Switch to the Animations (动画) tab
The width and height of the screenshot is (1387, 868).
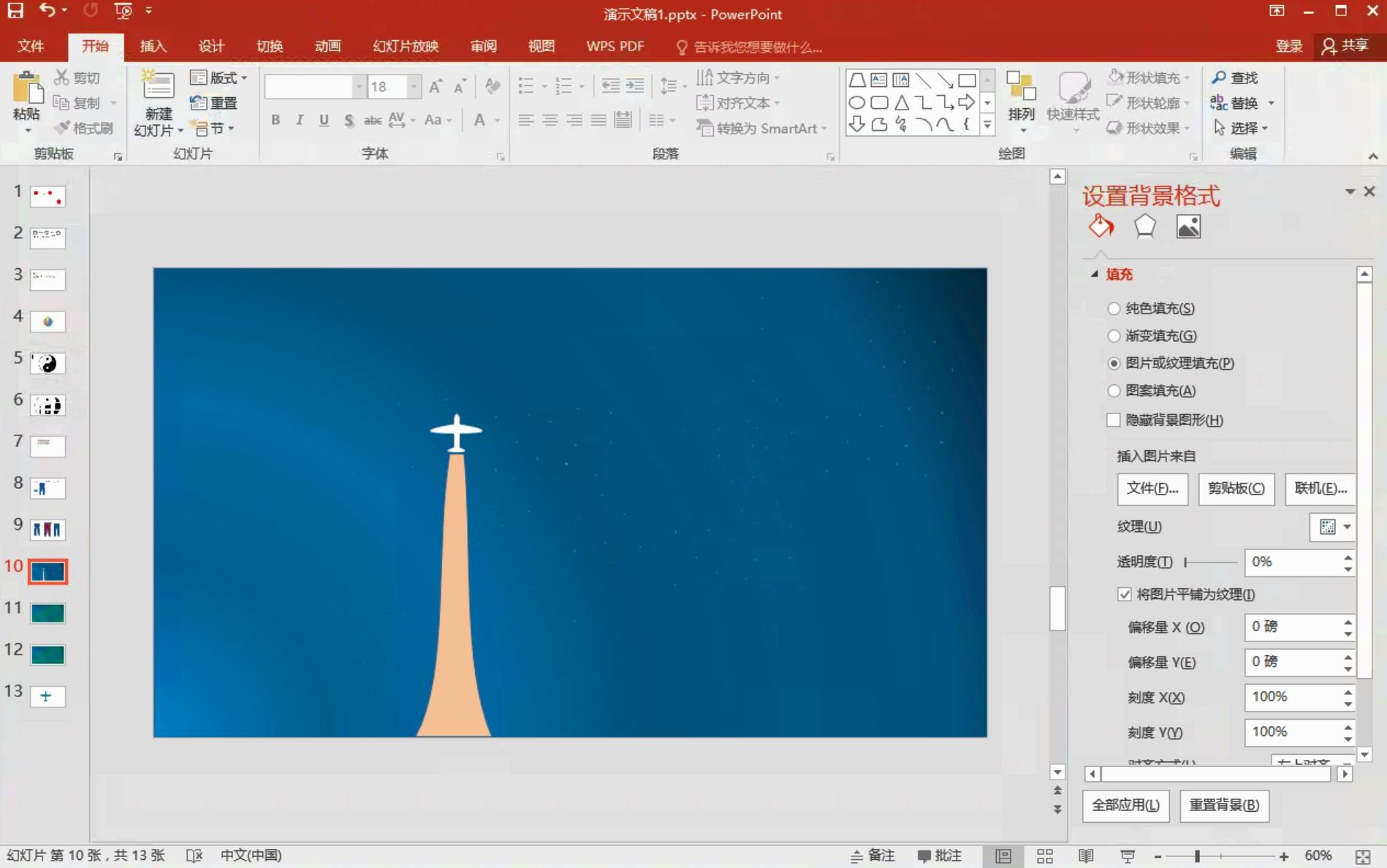pos(327,47)
